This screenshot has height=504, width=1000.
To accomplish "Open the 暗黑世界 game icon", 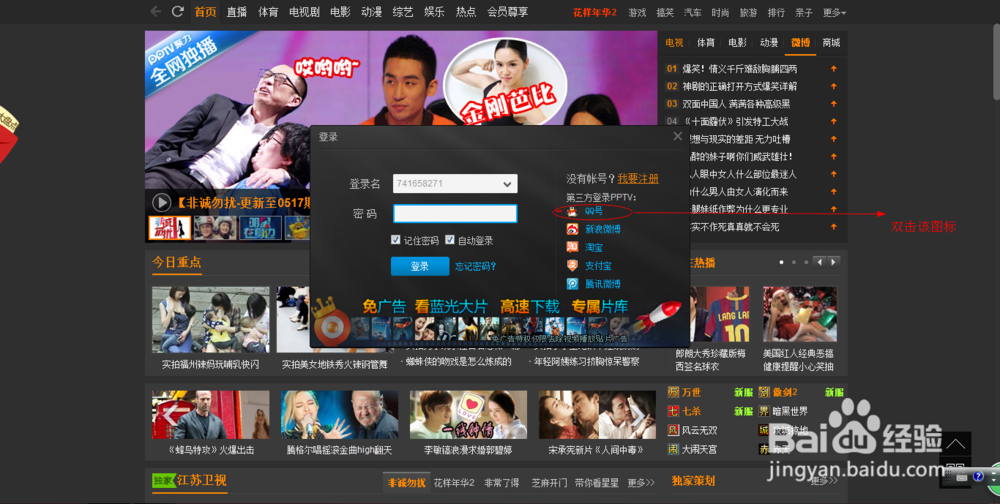I will point(764,411).
